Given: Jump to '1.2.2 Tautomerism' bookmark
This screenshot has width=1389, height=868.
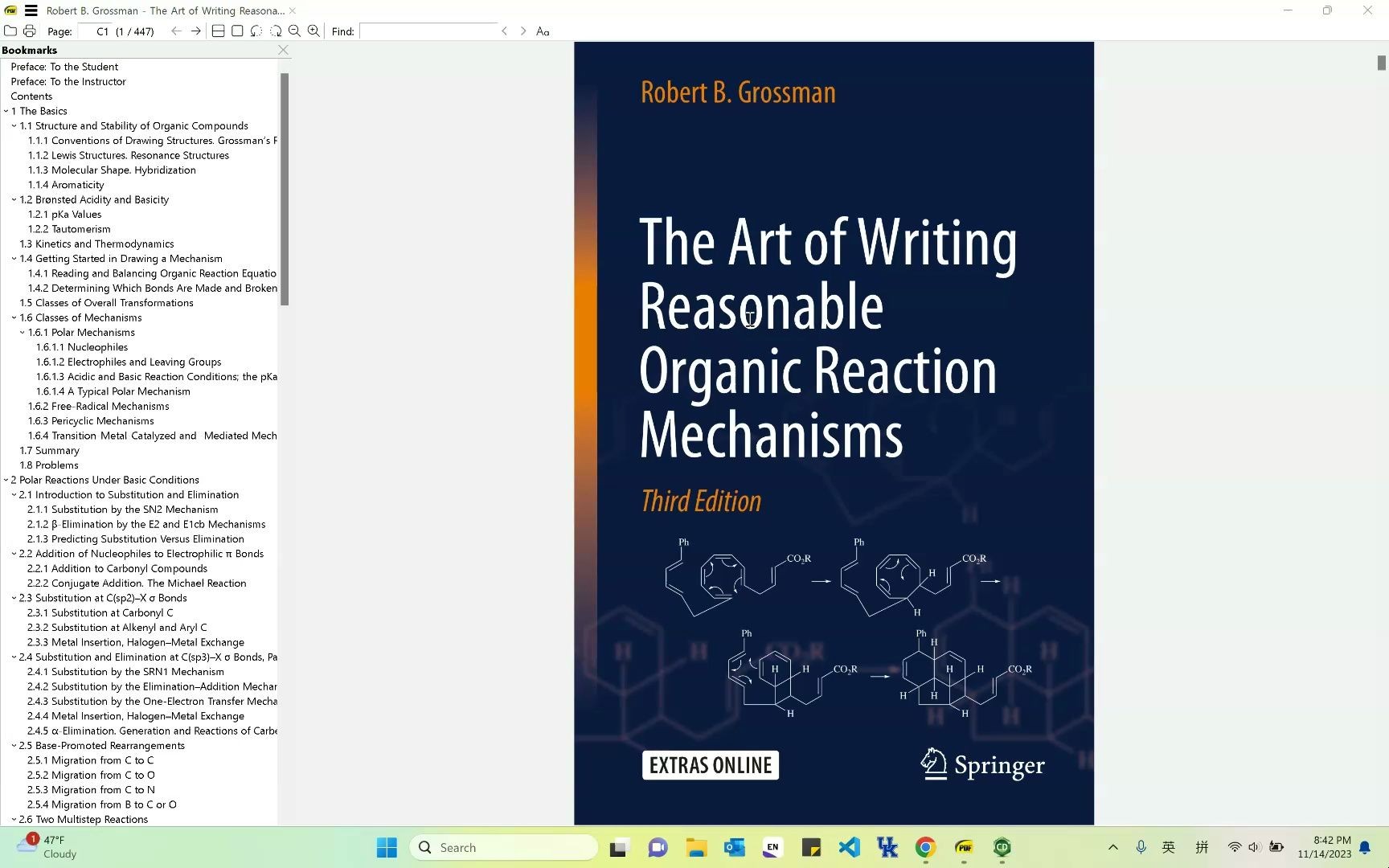Looking at the screenshot, I should 69,229.
